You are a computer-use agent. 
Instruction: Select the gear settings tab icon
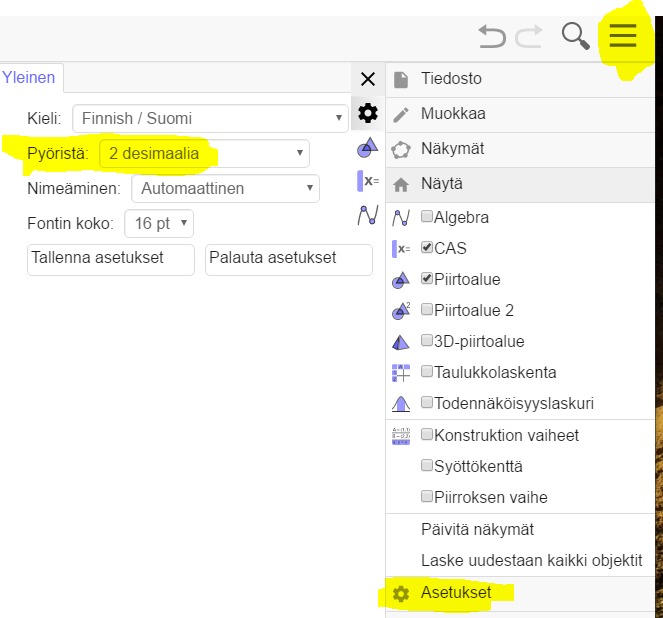367,113
